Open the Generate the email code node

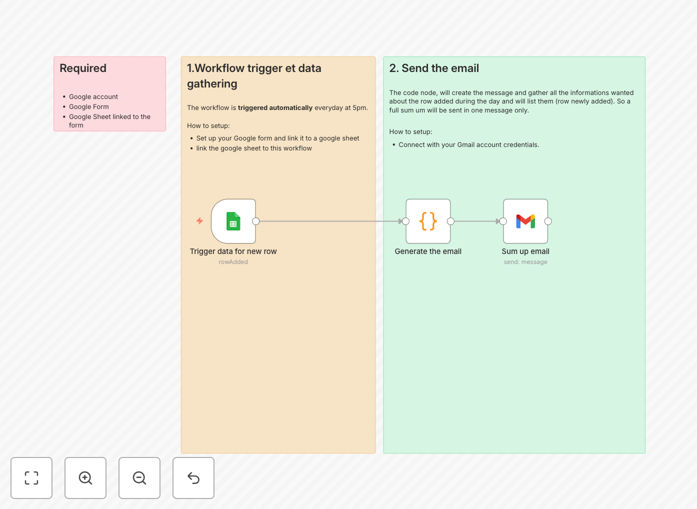(x=428, y=221)
